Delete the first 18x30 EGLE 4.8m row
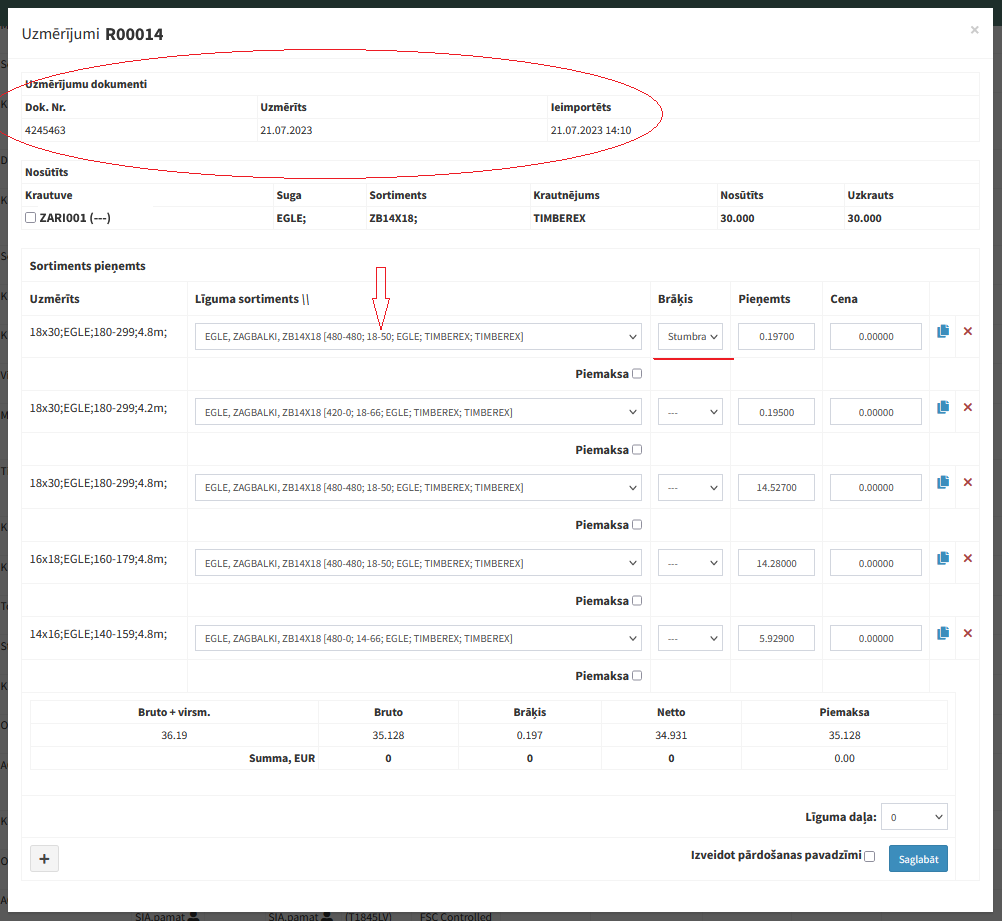Viewport: 1002px width, 921px height. (967, 331)
